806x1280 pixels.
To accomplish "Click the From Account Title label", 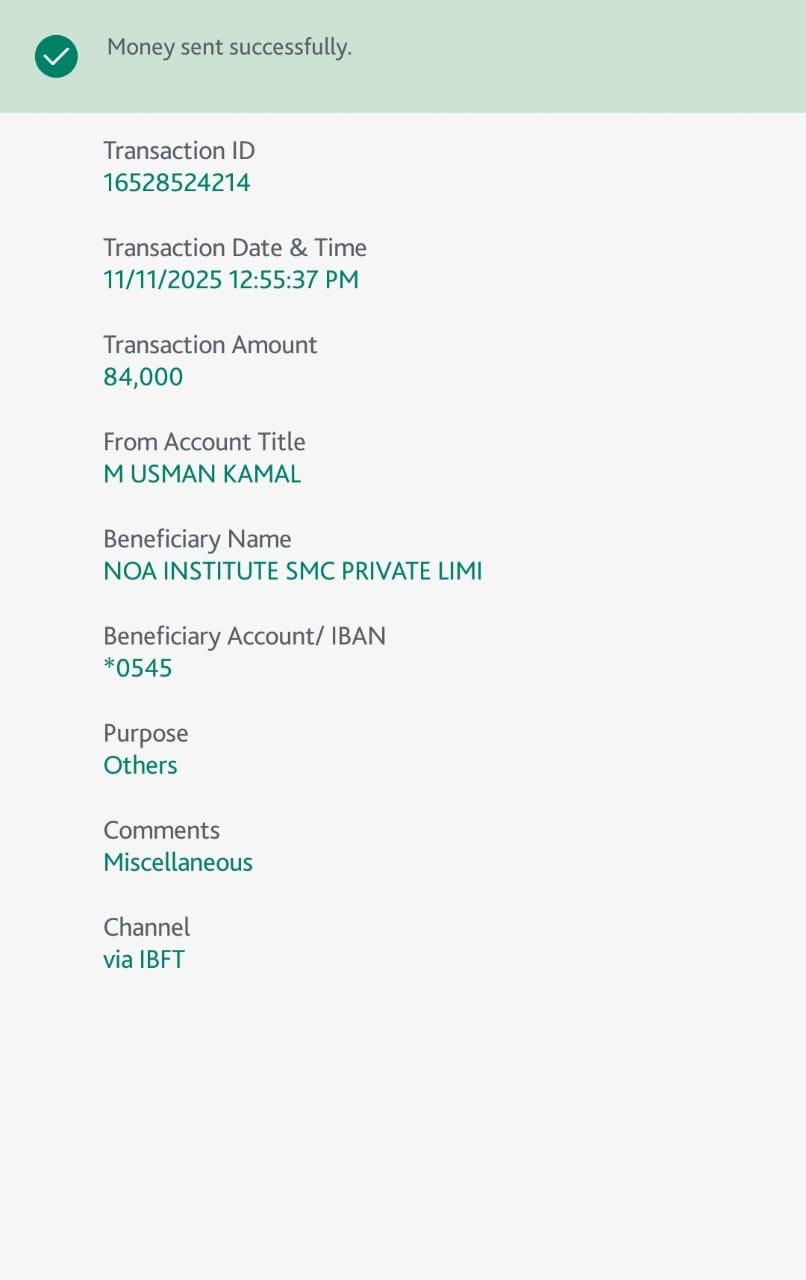I will [204, 442].
